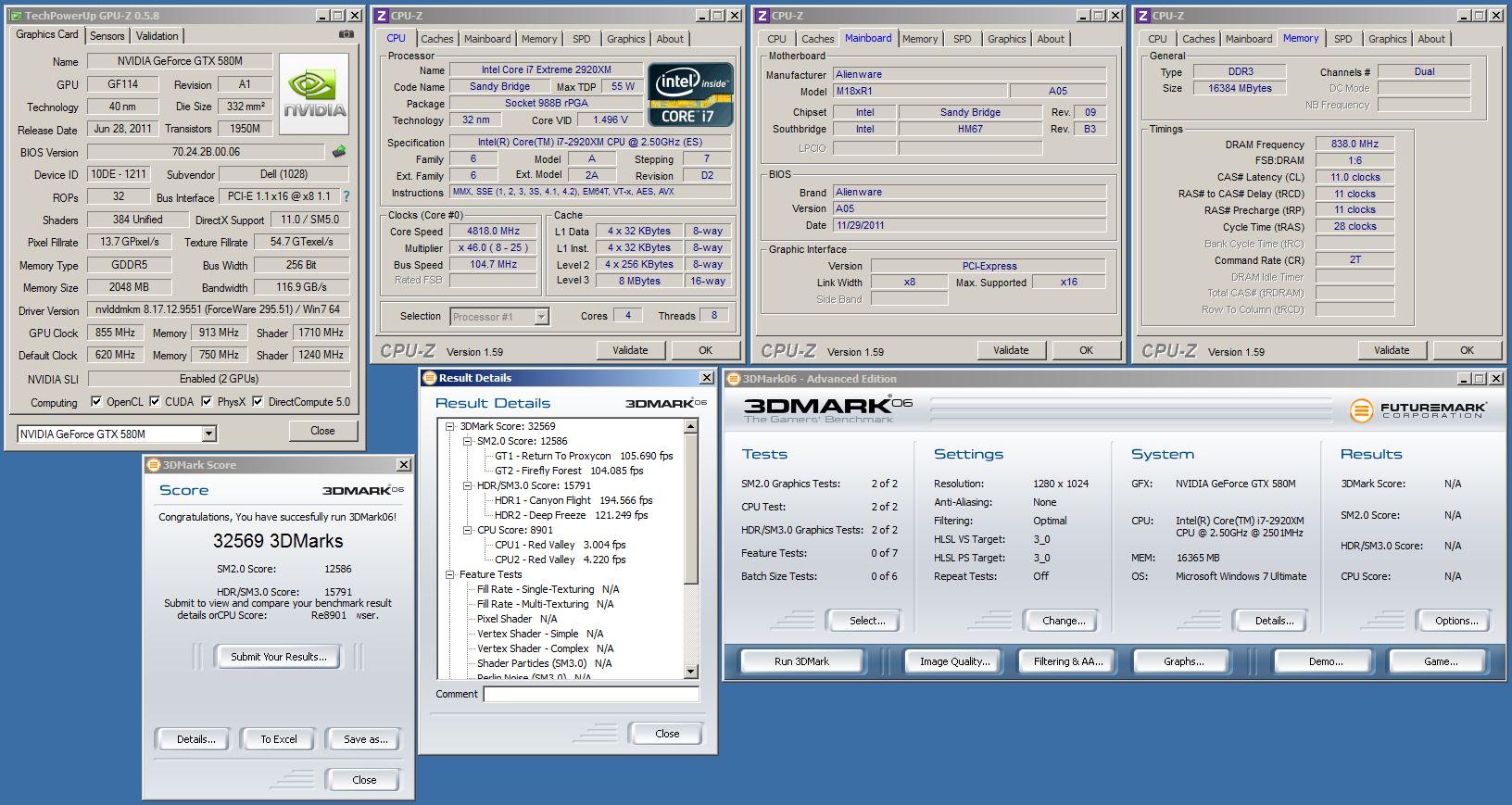Click the Intel Core i7 logo in CPU-Z
1512x805 pixels.
690,94
